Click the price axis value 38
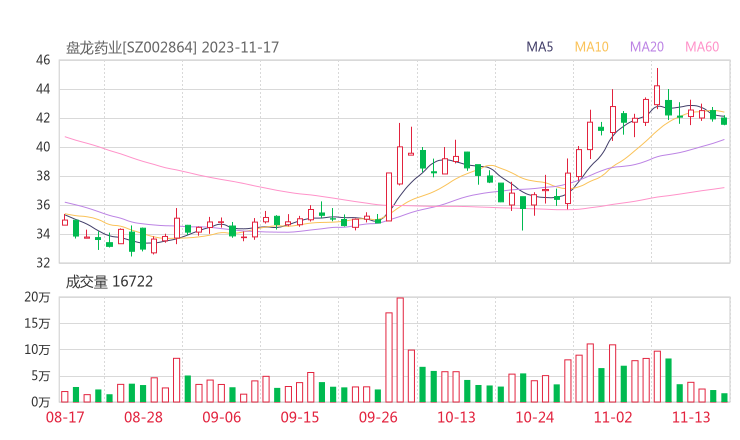The width and height of the screenshot is (740, 440). click(43, 176)
